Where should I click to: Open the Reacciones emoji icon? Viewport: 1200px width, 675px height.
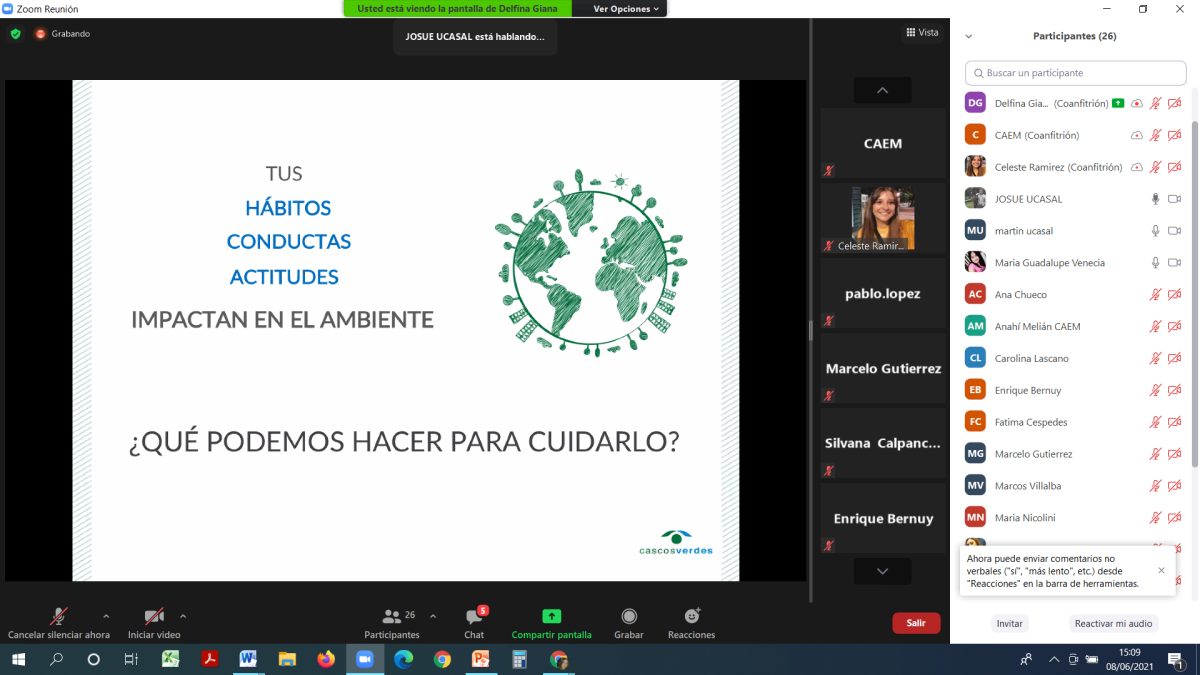[x=691, y=616]
